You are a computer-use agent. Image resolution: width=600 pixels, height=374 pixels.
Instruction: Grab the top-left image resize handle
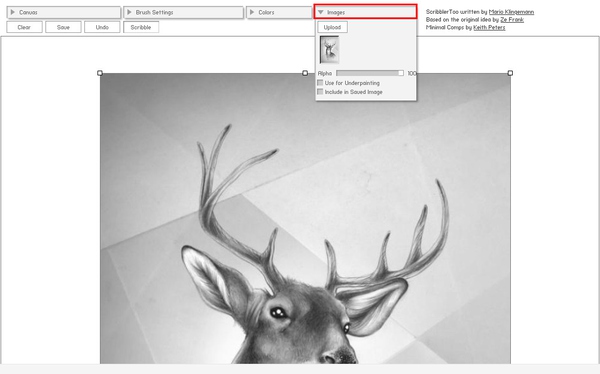coord(100,73)
